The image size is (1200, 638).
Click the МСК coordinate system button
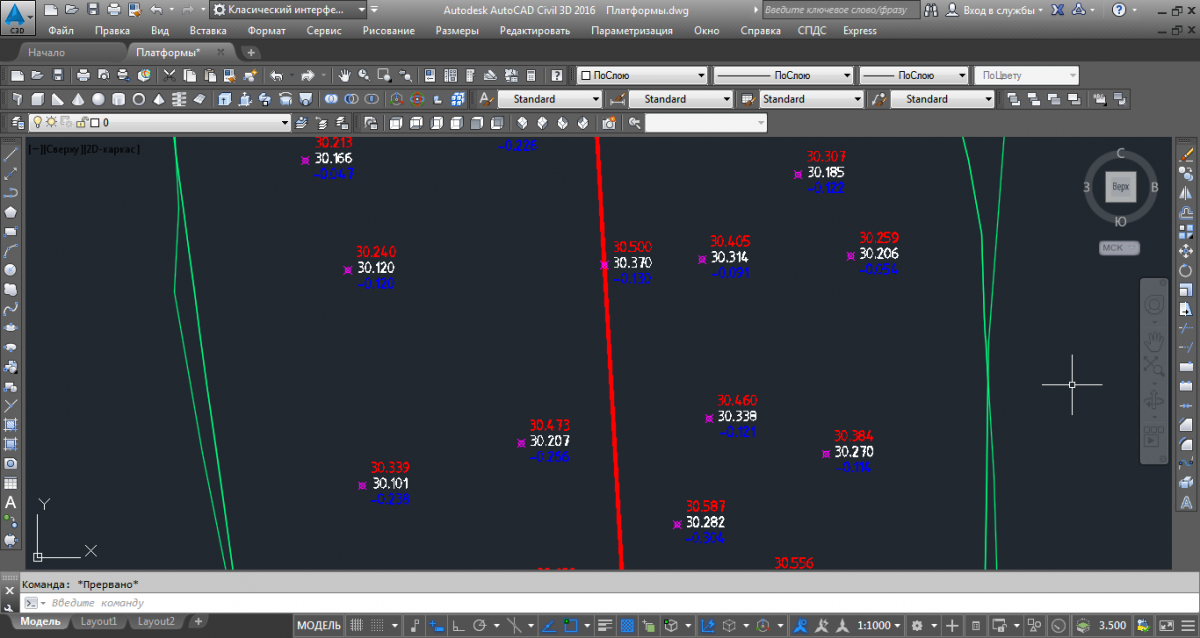1120,248
